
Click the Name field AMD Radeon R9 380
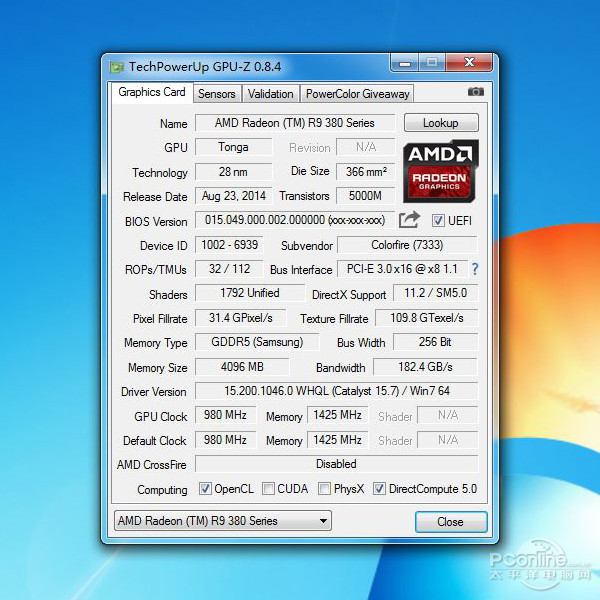point(295,123)
